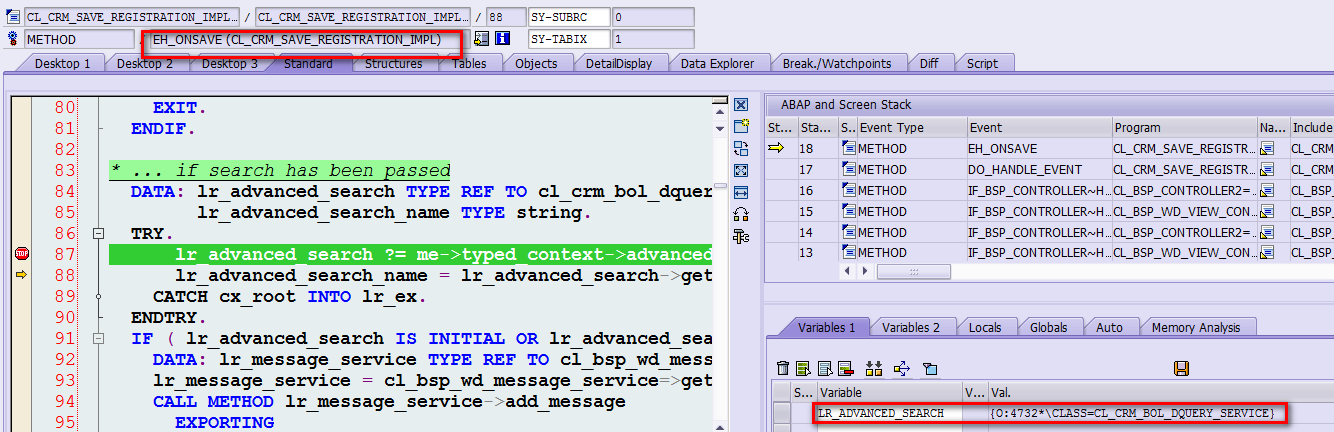Click the stack table scroll-left arrow
The image size is (1334, 432).
pos(849,271)
